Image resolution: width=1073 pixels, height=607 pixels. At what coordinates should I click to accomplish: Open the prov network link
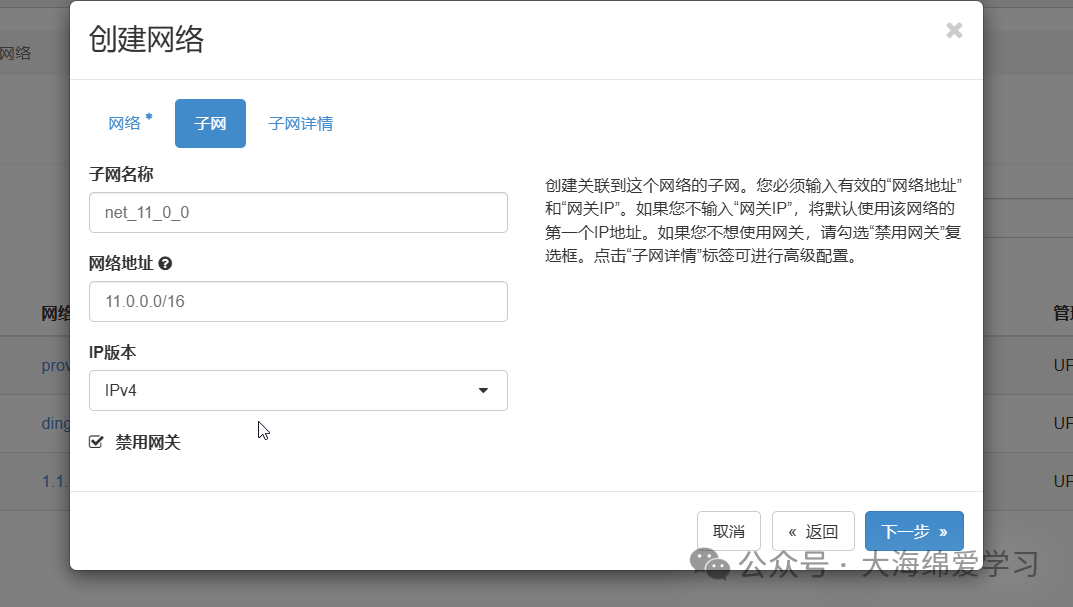point(55,364)
